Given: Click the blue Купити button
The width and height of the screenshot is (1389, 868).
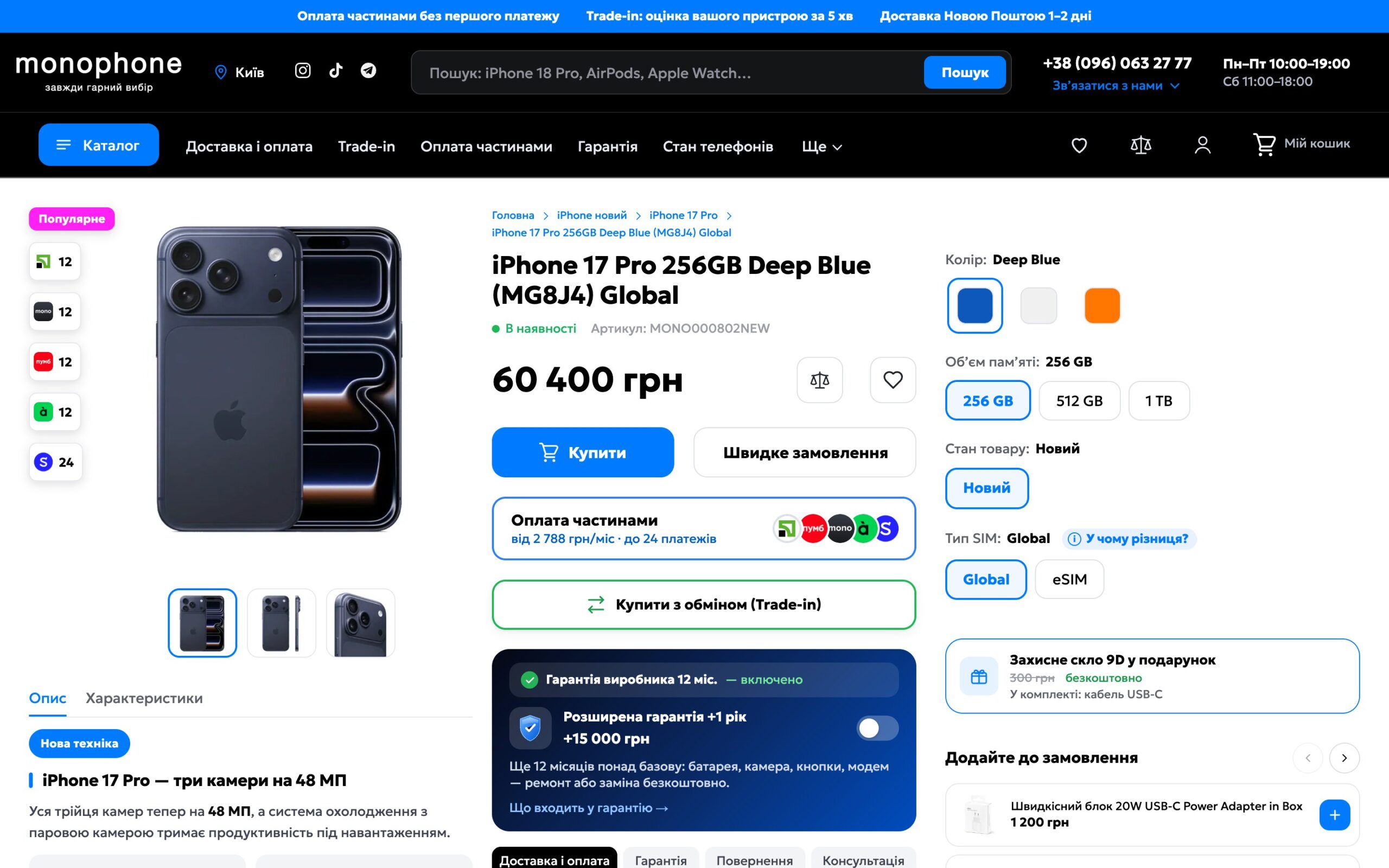Looking at the screenshot, I should (x=583, y=452).
